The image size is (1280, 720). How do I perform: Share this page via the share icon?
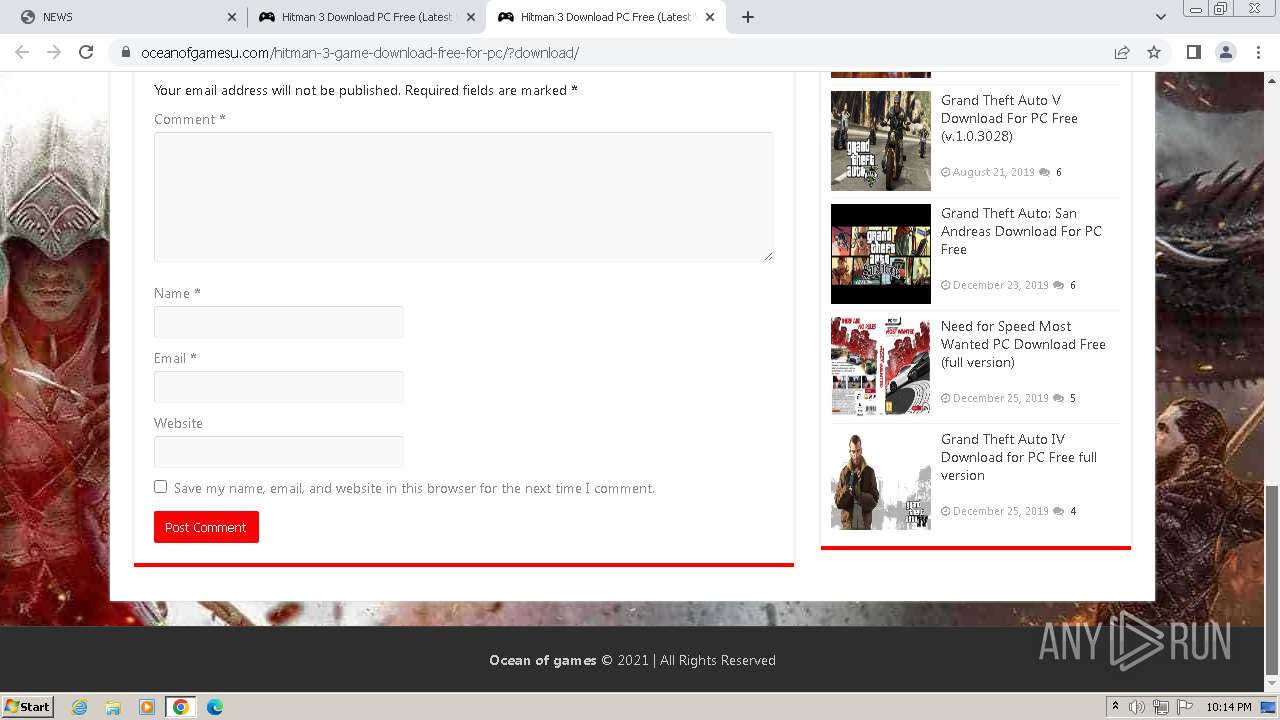1122,53
